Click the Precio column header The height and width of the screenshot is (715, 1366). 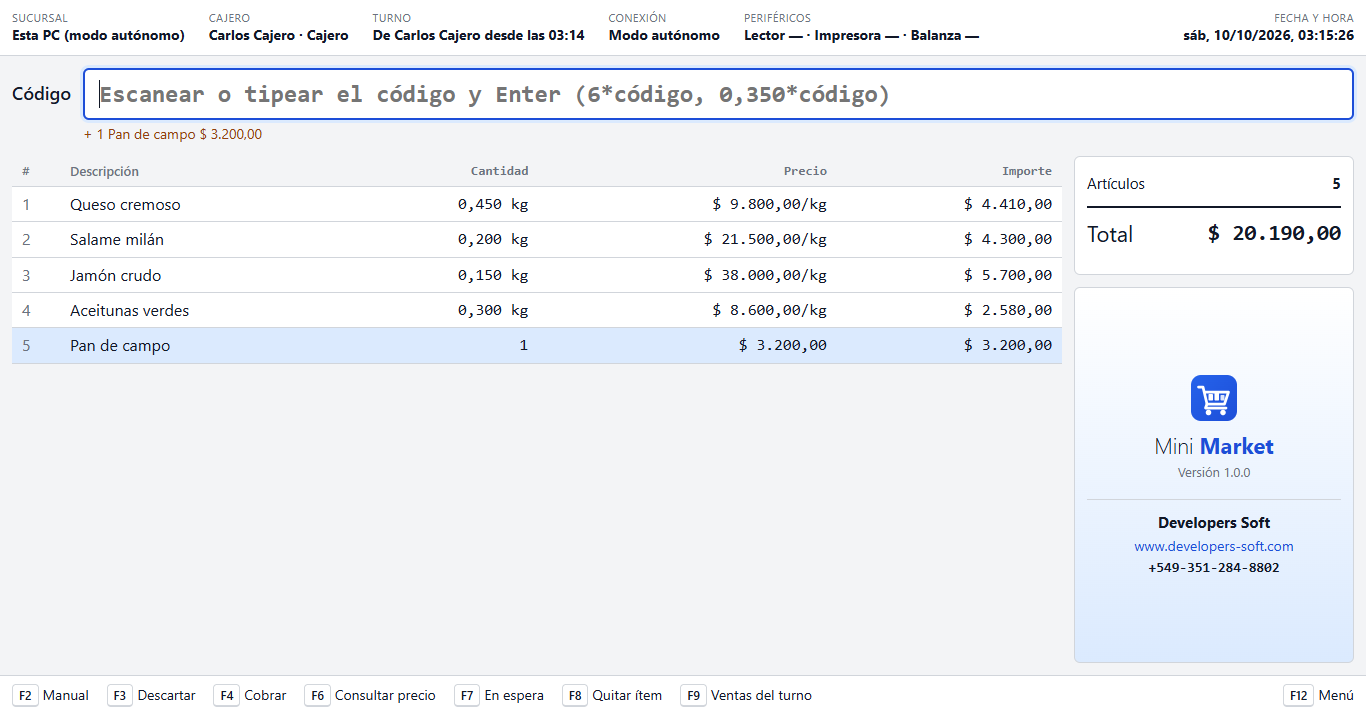coord(805,171)
